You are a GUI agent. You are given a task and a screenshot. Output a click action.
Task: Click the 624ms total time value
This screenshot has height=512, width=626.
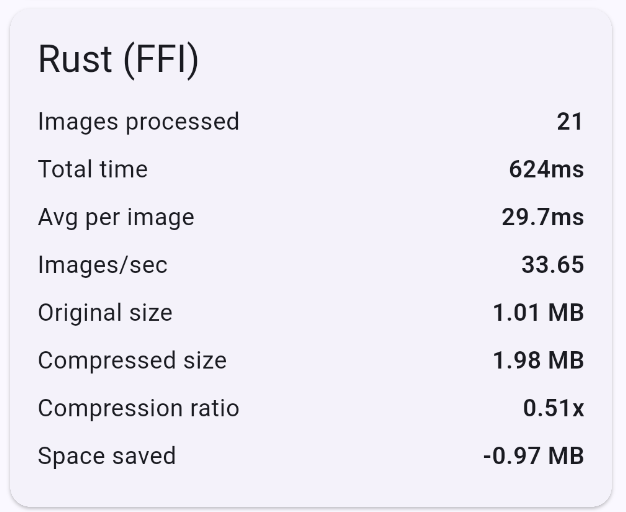click(546, 170)
